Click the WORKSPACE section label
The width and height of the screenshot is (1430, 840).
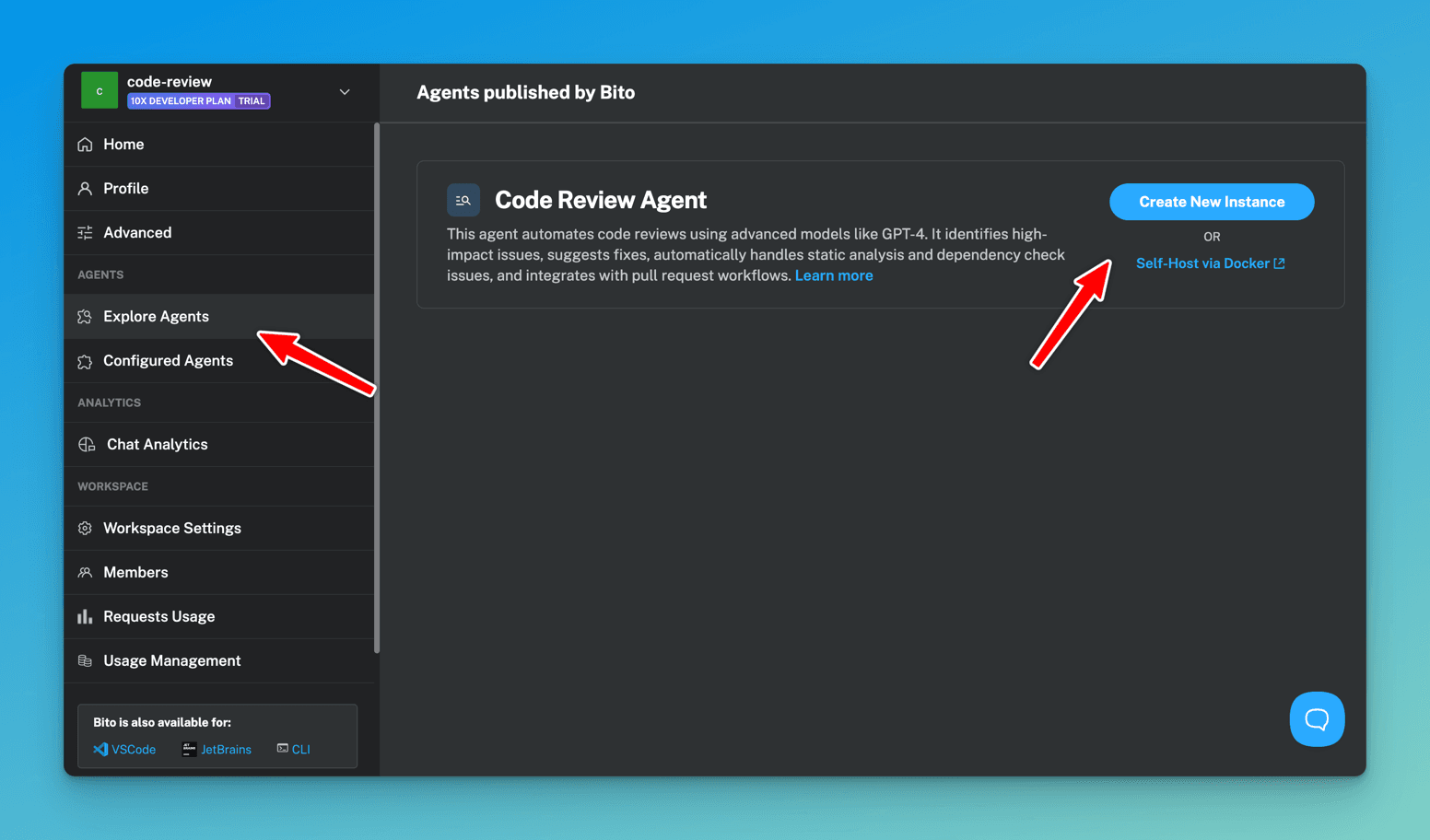(112, 486)
